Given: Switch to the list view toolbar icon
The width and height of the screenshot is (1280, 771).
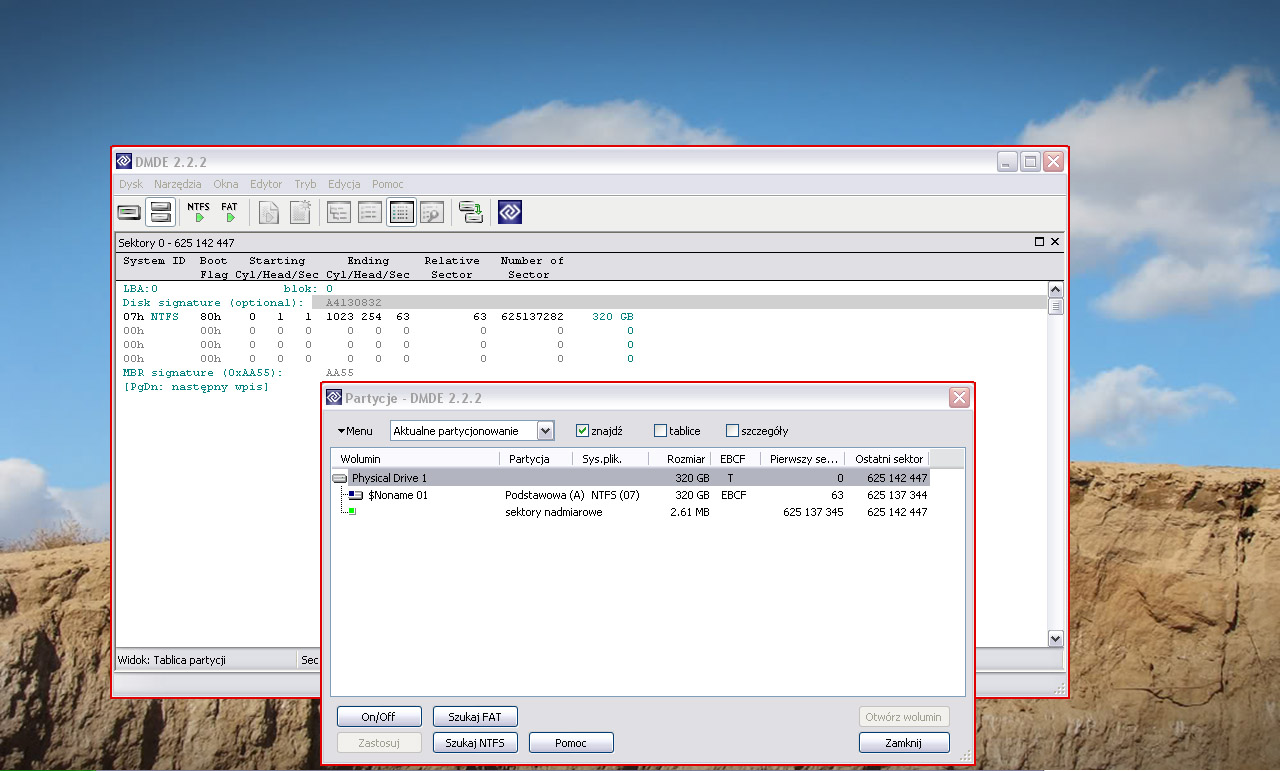Looking at the screenshot, I should tap(370, 212).
